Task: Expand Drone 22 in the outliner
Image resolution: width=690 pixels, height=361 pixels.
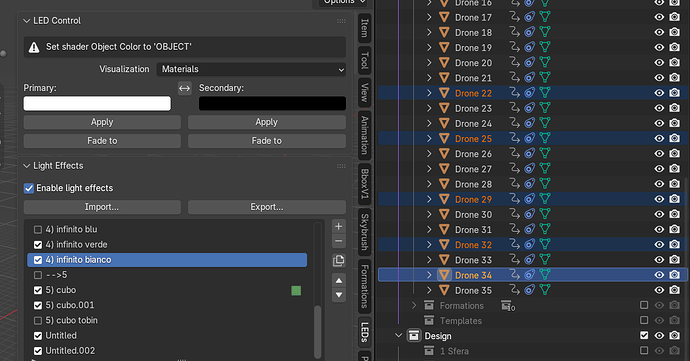Action: click(429, 93)
